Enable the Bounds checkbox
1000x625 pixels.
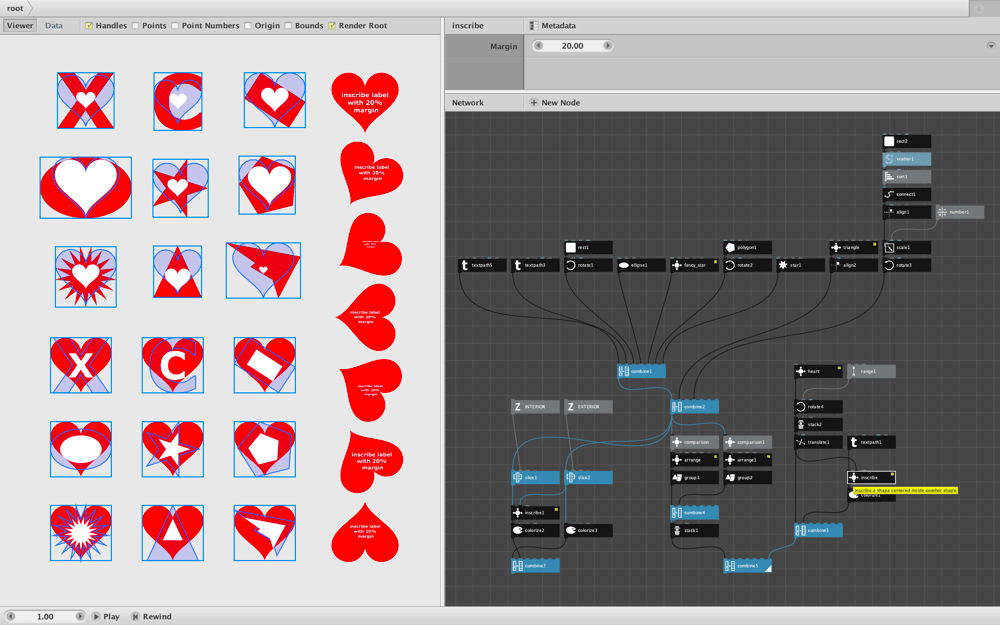point(288,26)
